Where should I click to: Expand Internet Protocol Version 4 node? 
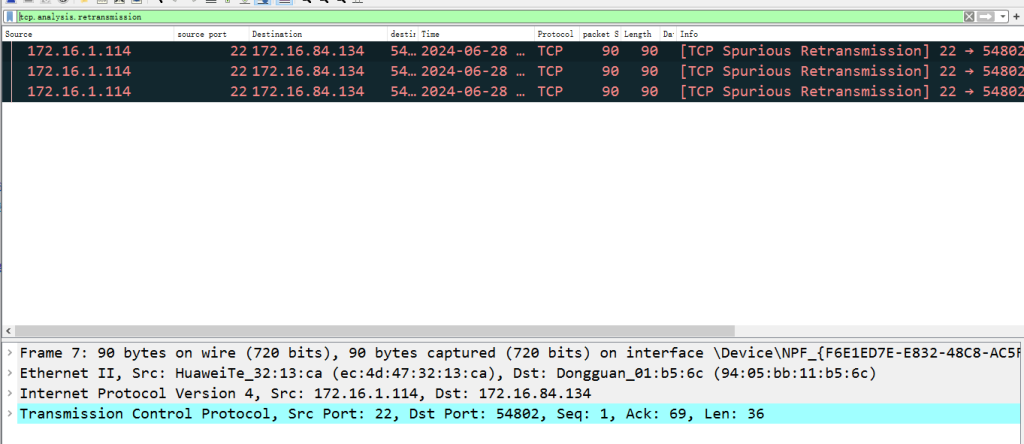point(9,393)
